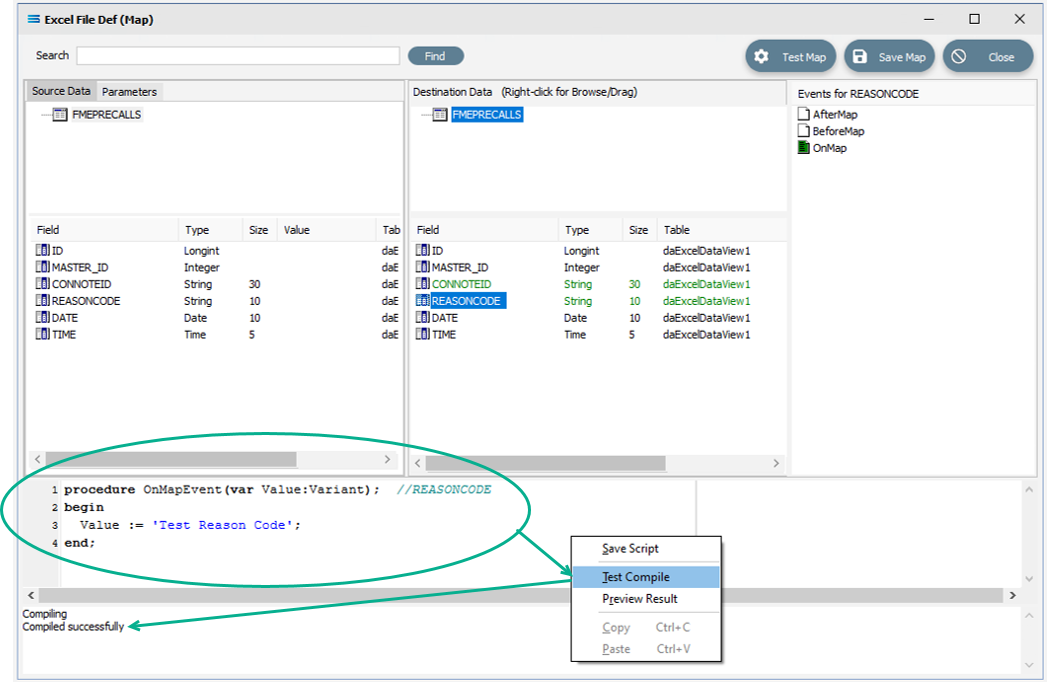Click the BeforeMap event name

point(838,132)
